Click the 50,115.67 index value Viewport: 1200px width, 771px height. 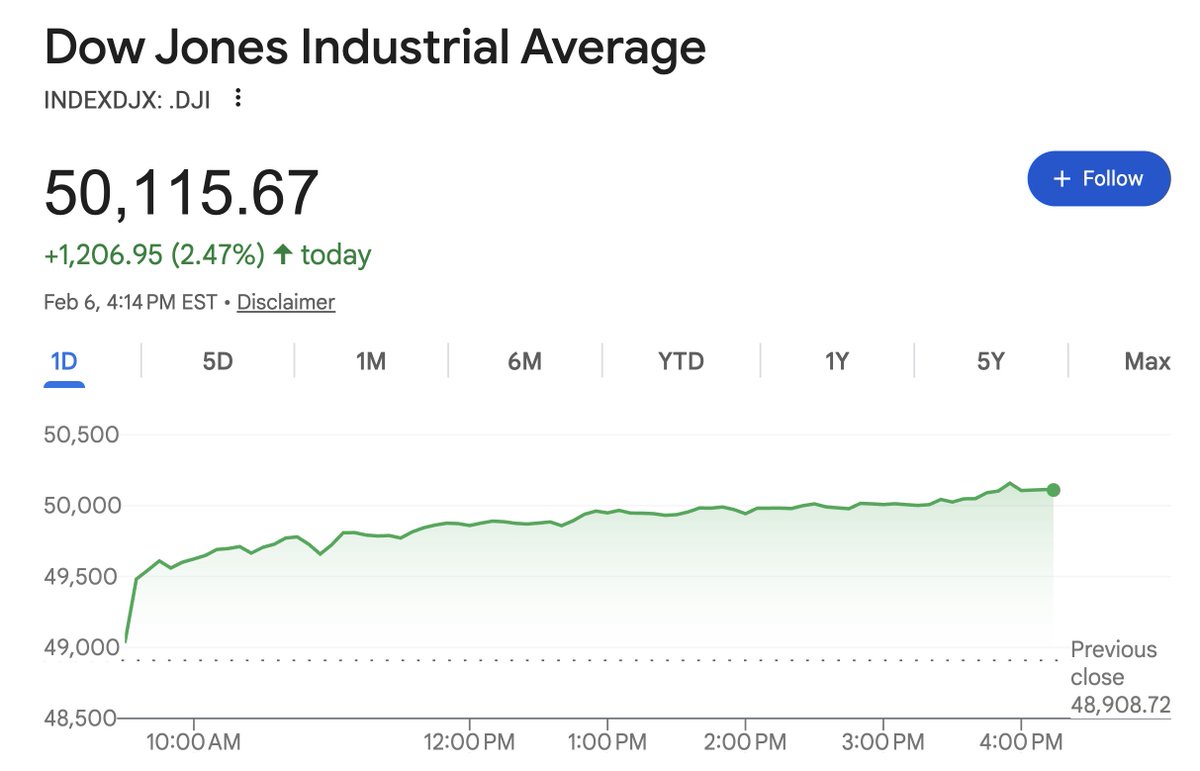(x=181, y=193)
